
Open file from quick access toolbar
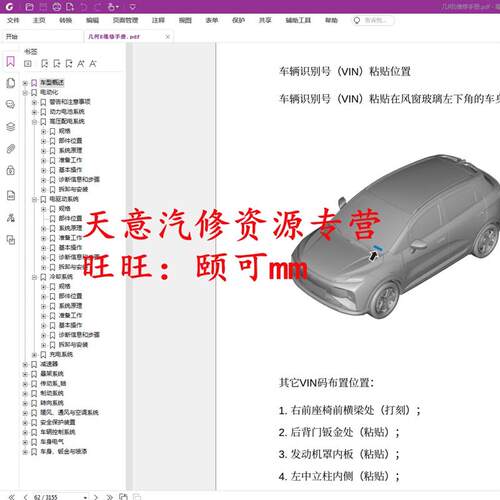coord(30,7)
